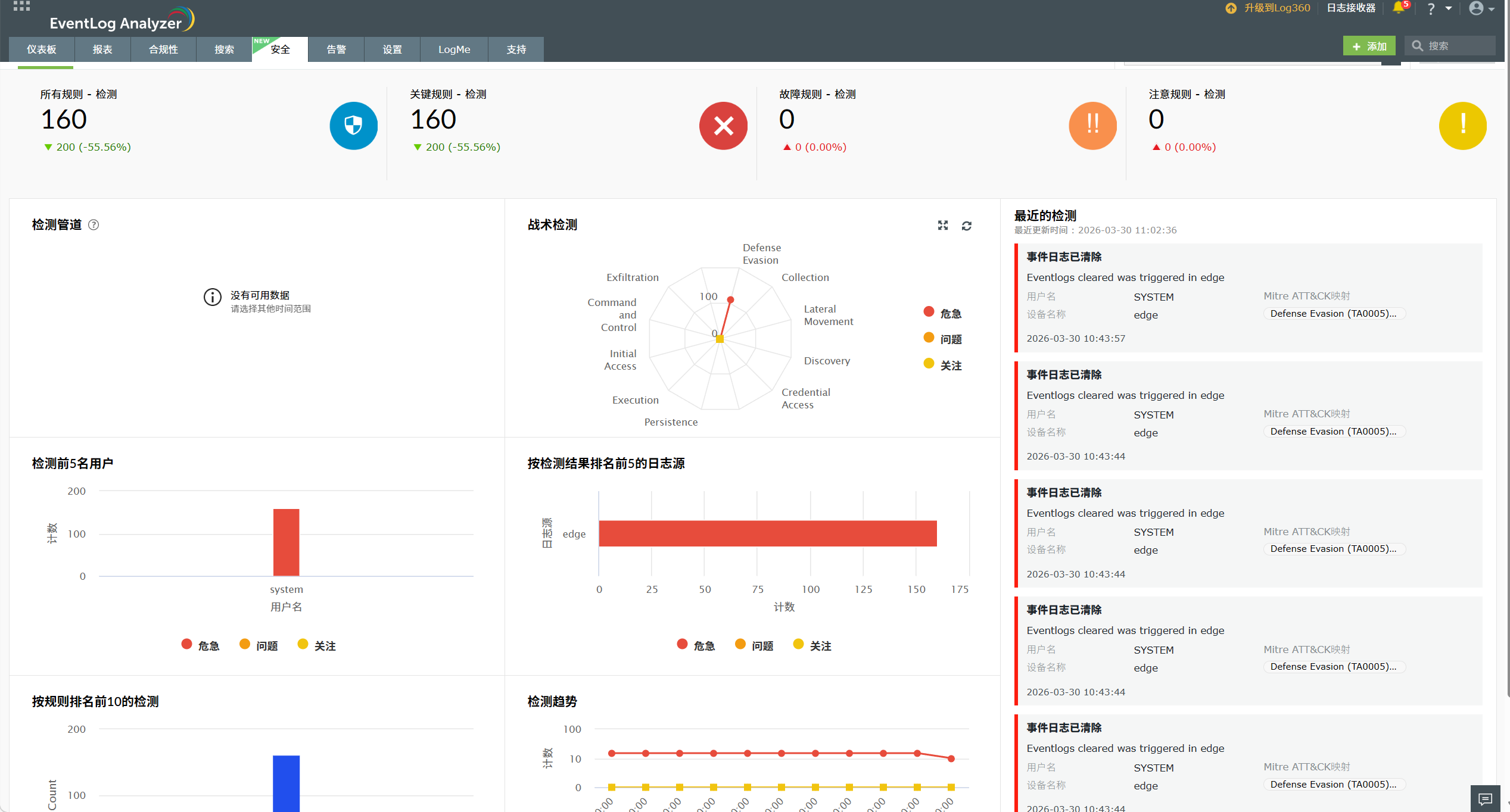The image size is (1510, 812).
Task: Switch to the Reports tab
Action: [102, 49]
